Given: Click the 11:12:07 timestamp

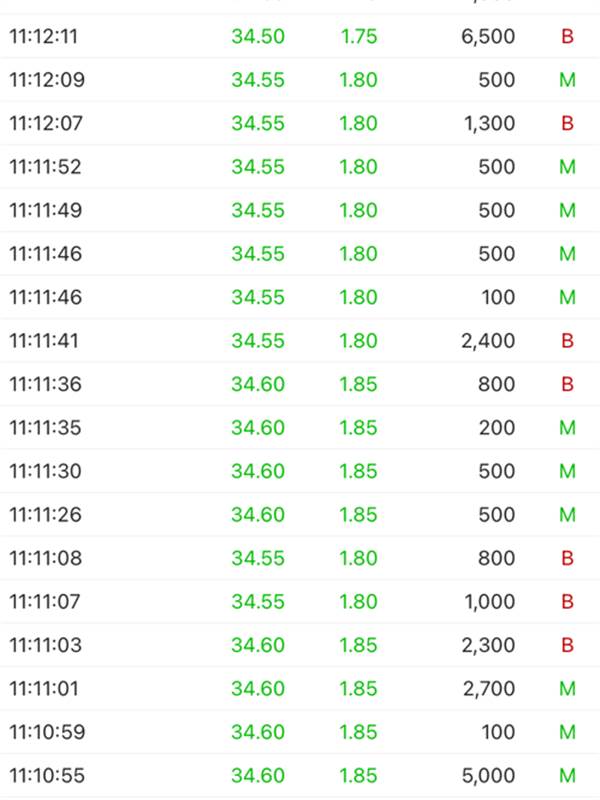Looking at the screenshot, I should tap(46, 124).
